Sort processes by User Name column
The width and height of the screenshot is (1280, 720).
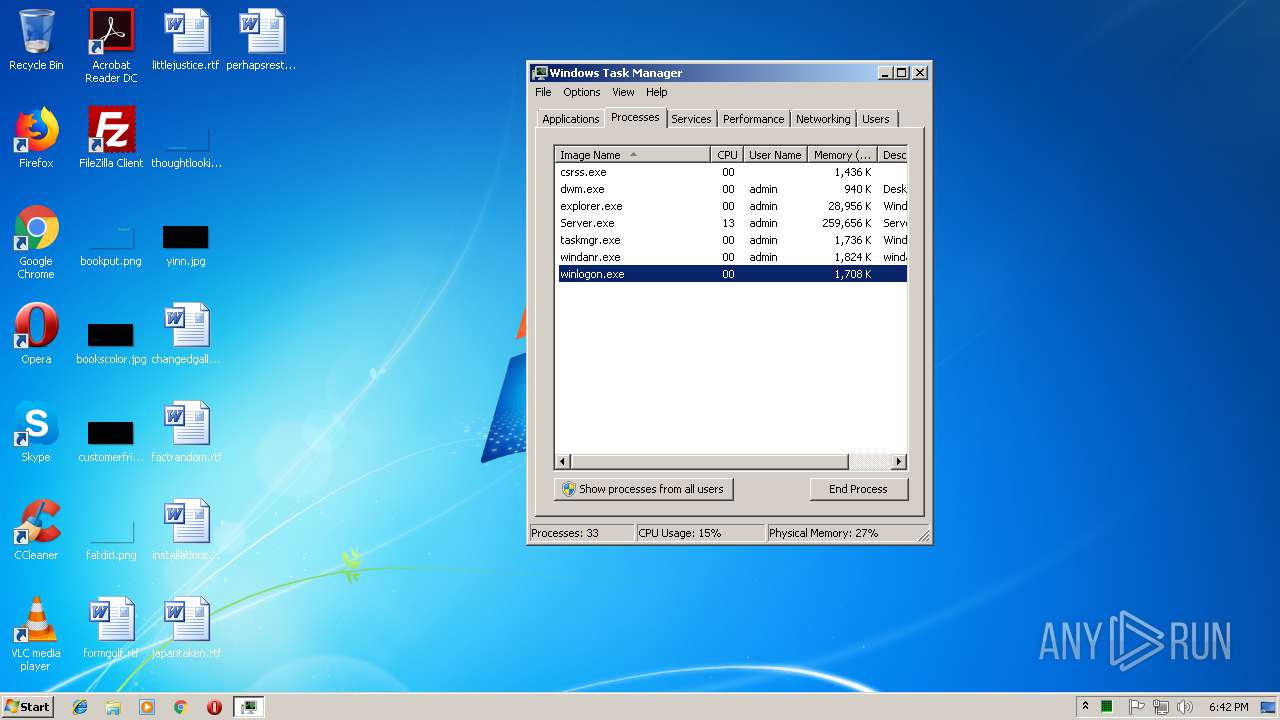pos(775,155)
